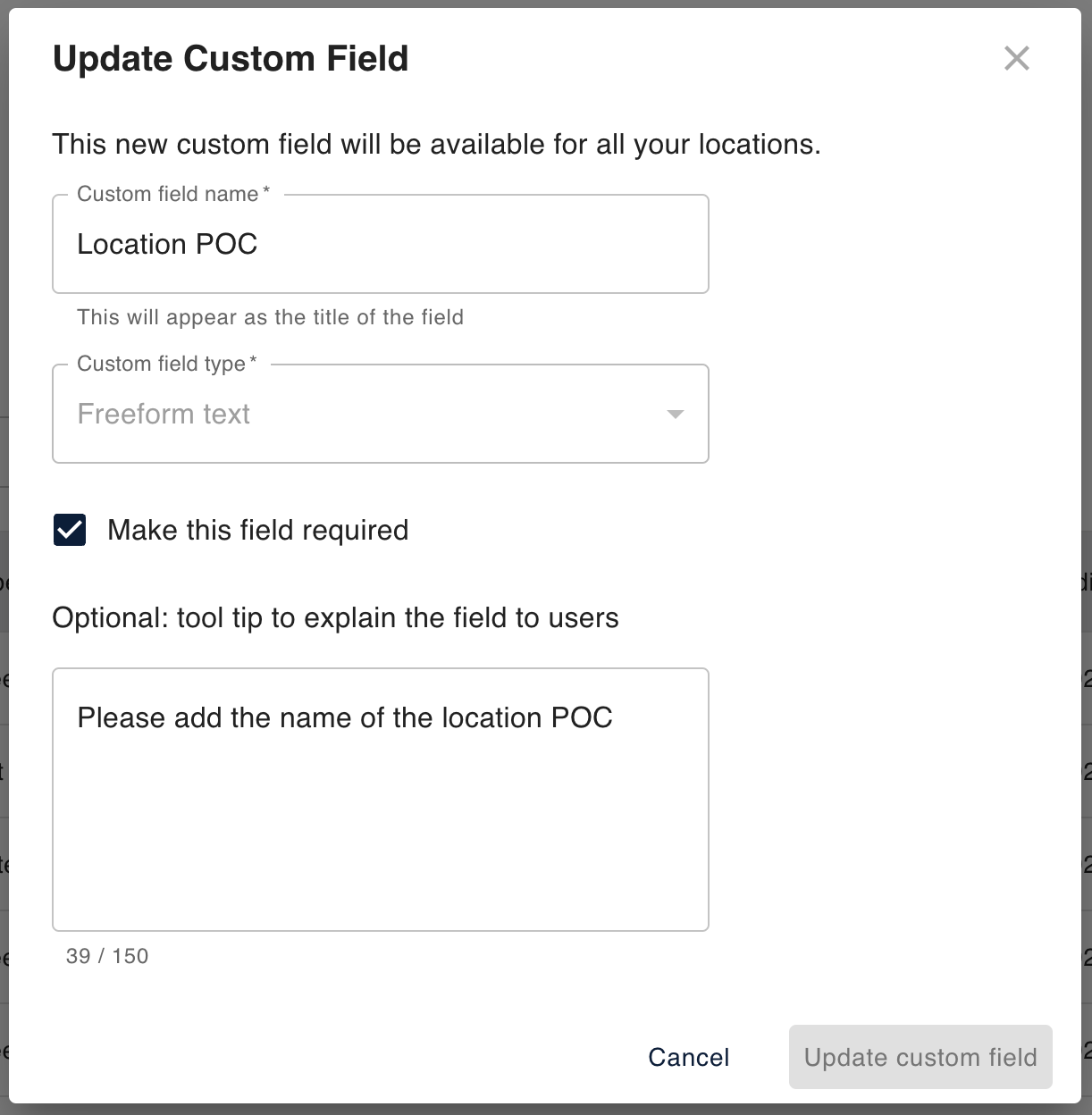
Task: Click the 39 / 150 character counter
Action: pos(105,955)
